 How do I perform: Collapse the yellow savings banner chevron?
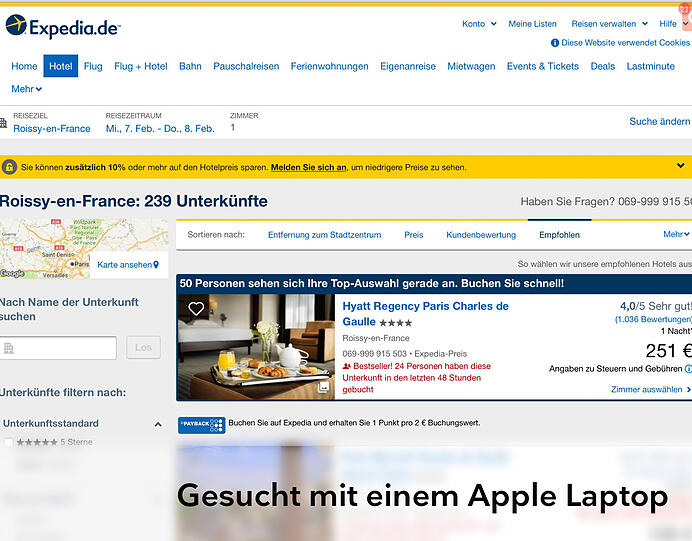click(x=681, y=165)
